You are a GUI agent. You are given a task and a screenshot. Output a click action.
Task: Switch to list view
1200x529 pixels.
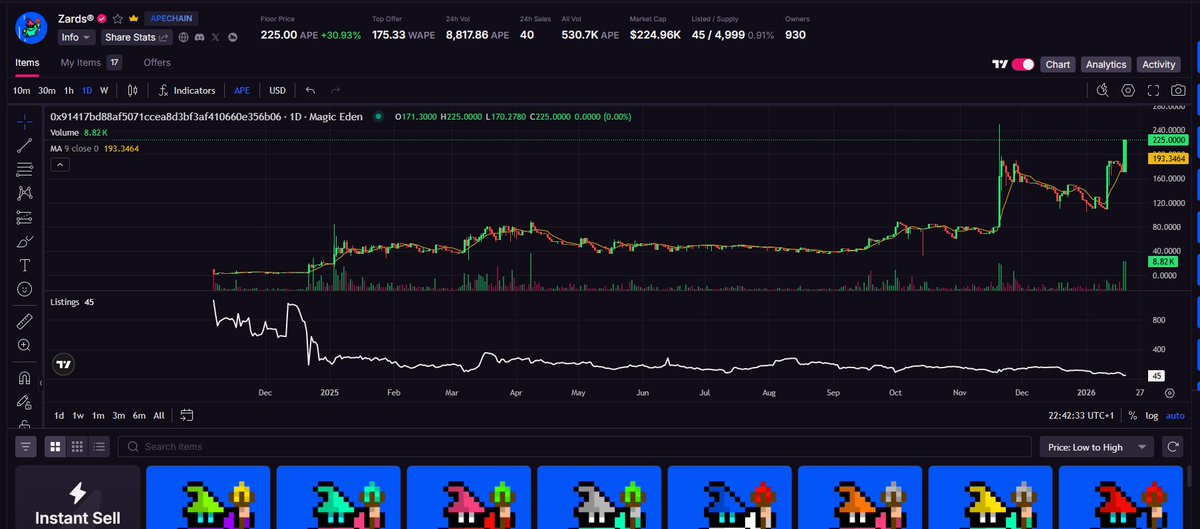[x=98, y=447]
